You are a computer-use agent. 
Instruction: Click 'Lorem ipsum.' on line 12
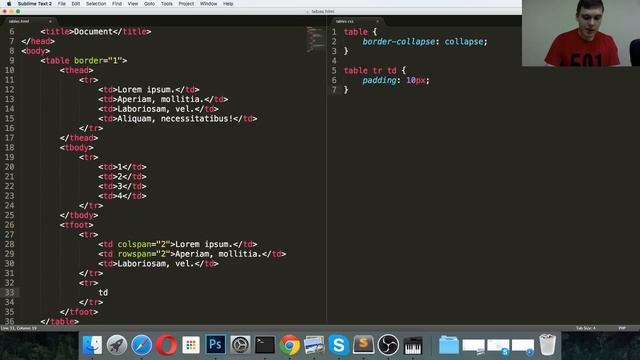[146, 90]
